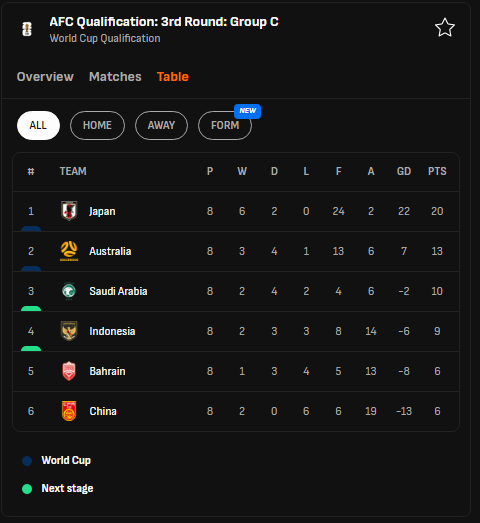480x523 pixels.
Task: Open the Overview tab
Action: (45, 77)
